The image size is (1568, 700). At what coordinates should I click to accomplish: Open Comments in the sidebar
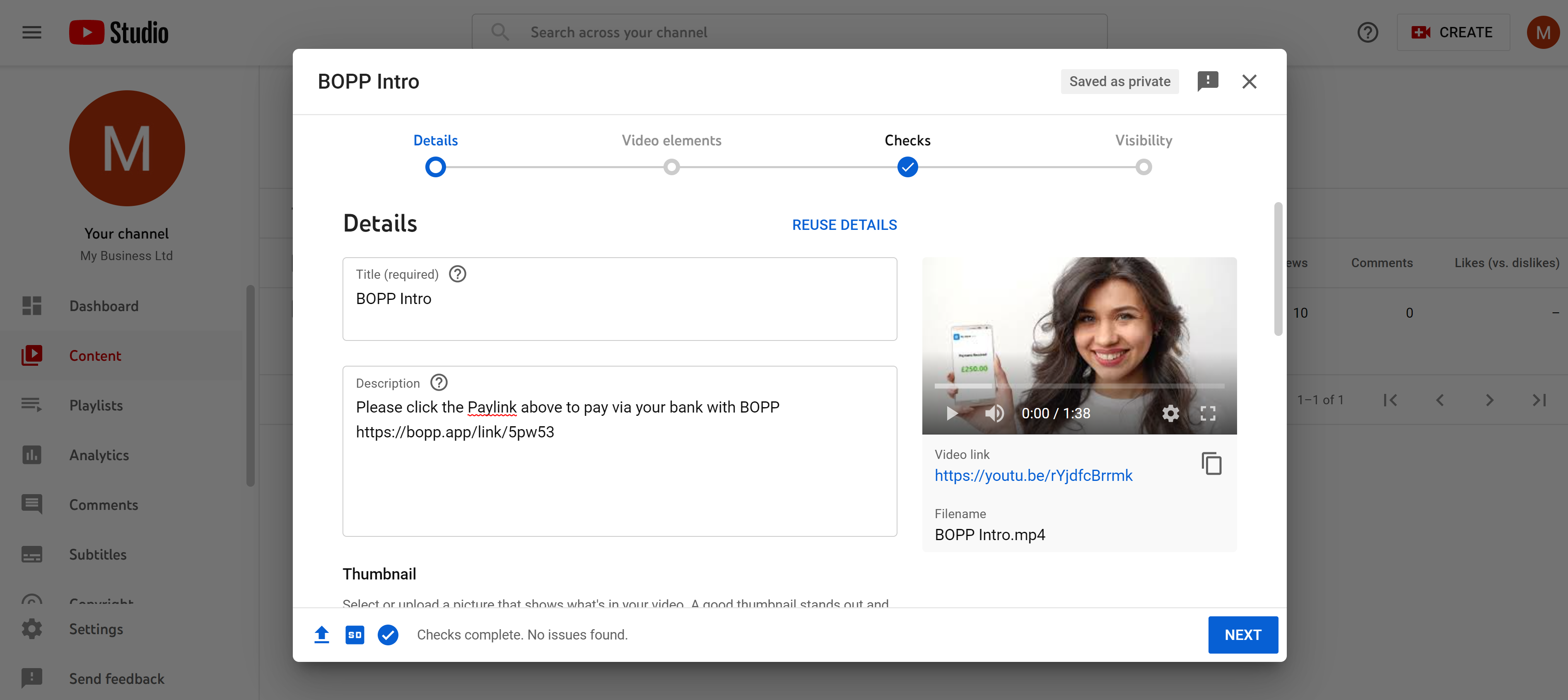coord(122,504)
